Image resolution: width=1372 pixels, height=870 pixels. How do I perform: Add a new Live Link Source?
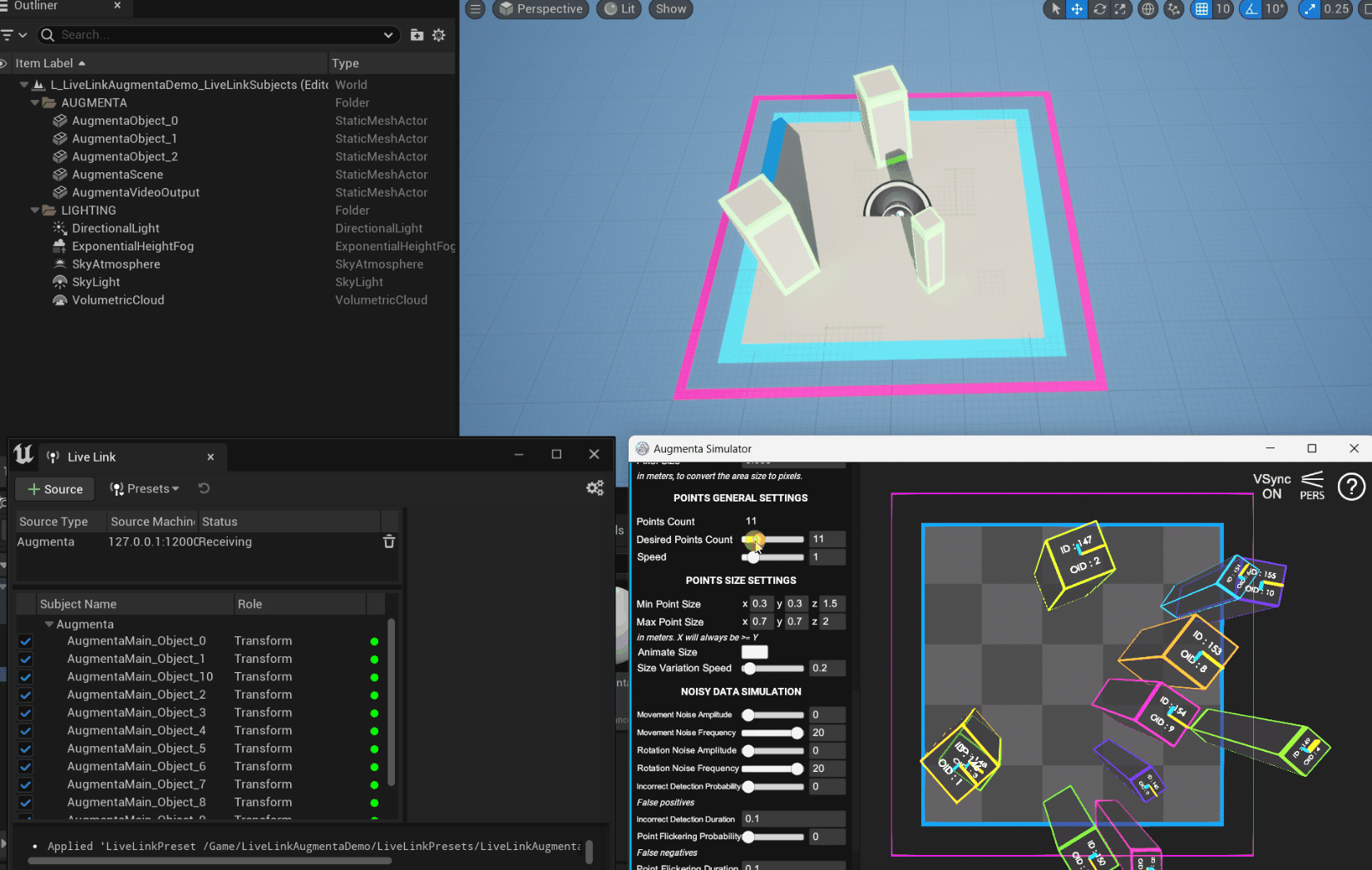coord(55,489)
